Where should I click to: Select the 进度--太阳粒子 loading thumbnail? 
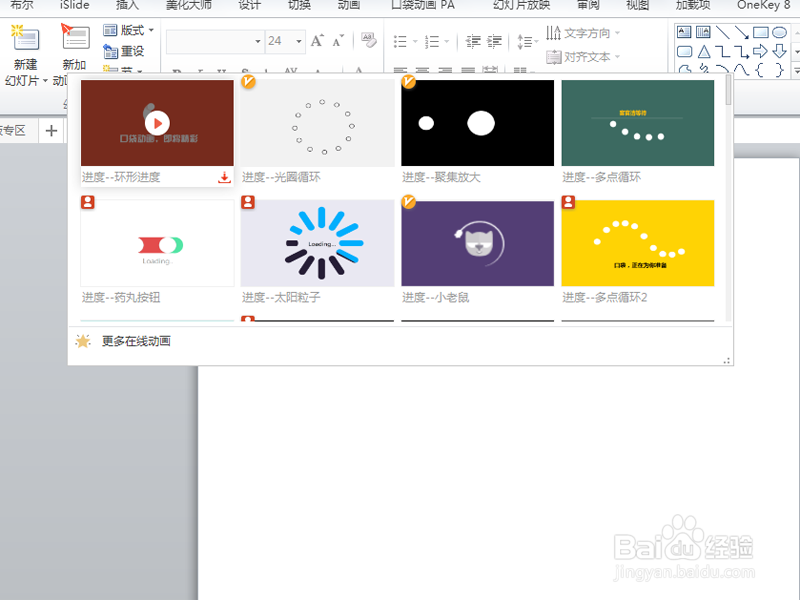[x=317, y=243]
